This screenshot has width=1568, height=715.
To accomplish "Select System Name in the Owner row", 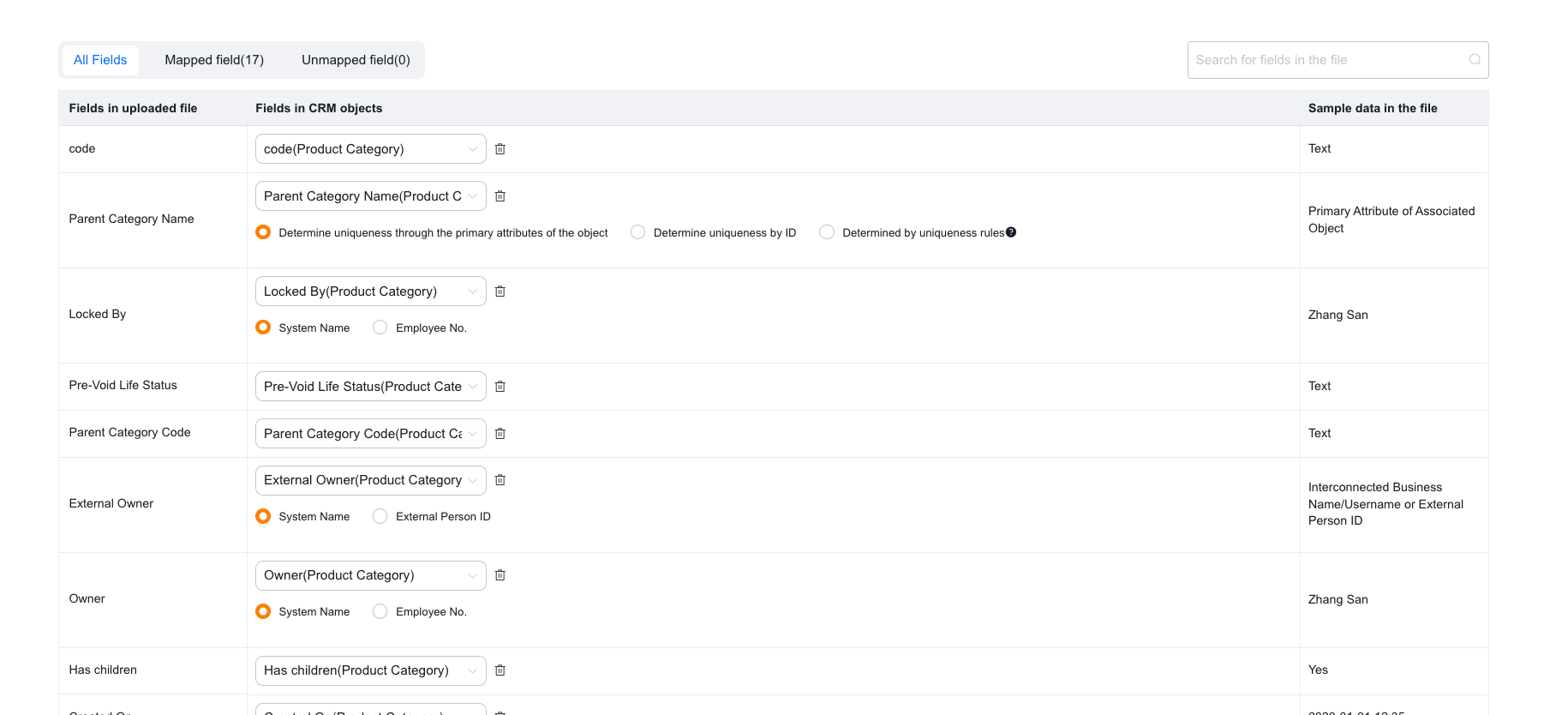I will [x=263, y=611].
